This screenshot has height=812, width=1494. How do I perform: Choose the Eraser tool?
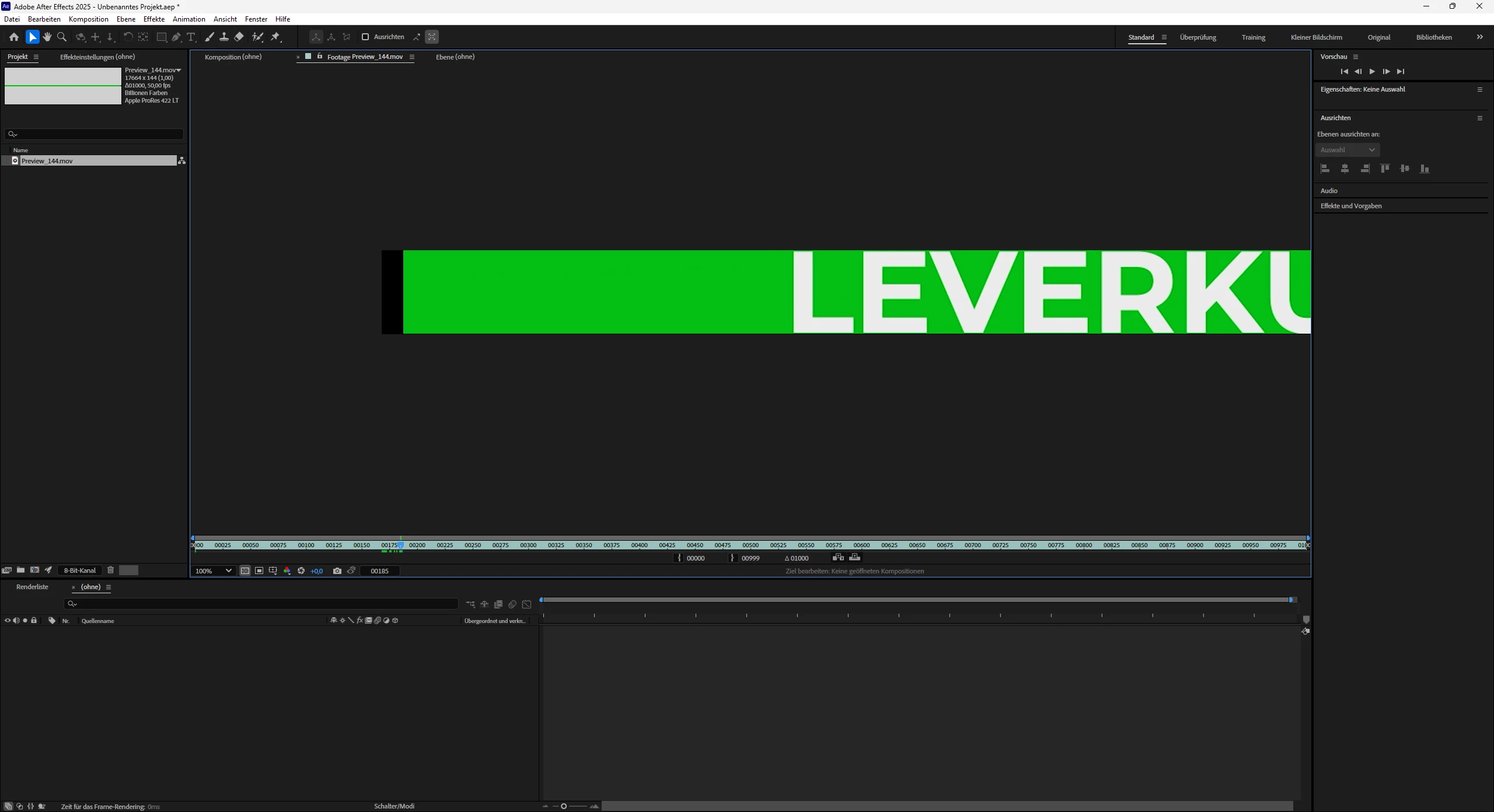(239, 37)
